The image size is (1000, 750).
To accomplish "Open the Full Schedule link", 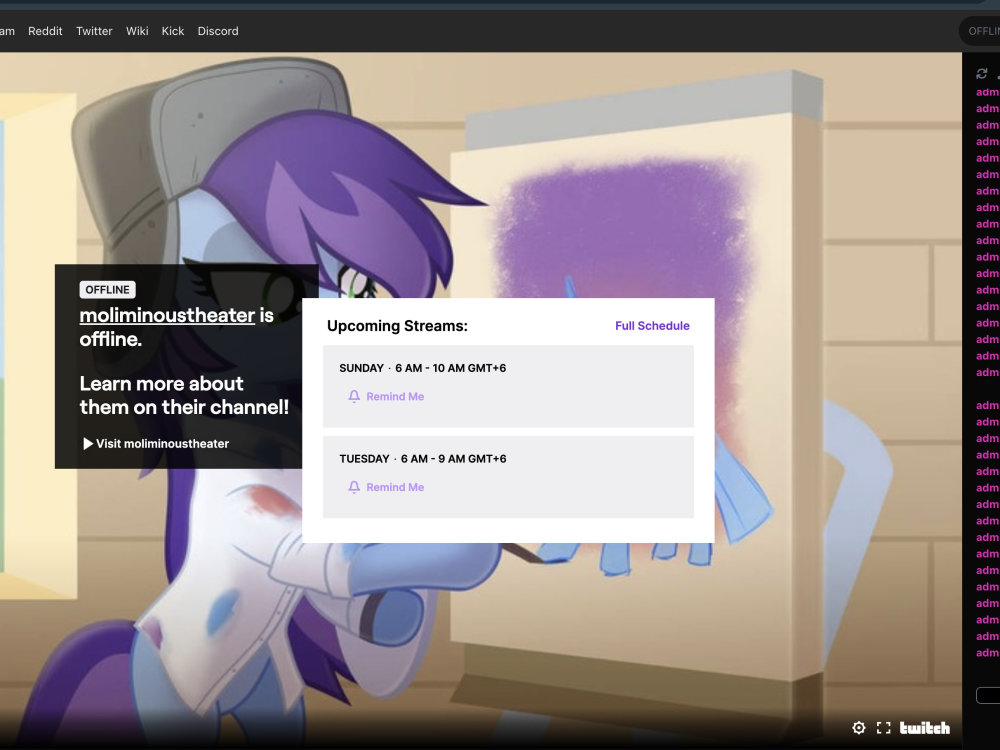I will click(652, 326).
